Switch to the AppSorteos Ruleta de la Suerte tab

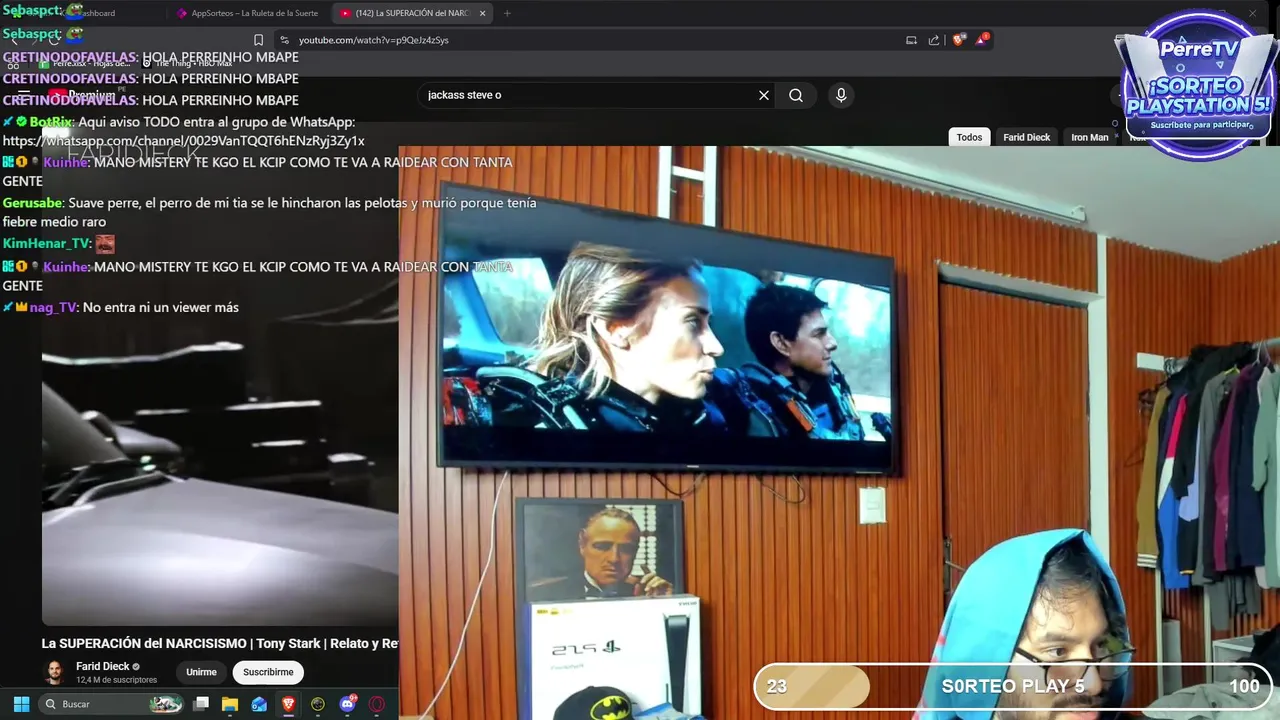[x=247, y=13]
